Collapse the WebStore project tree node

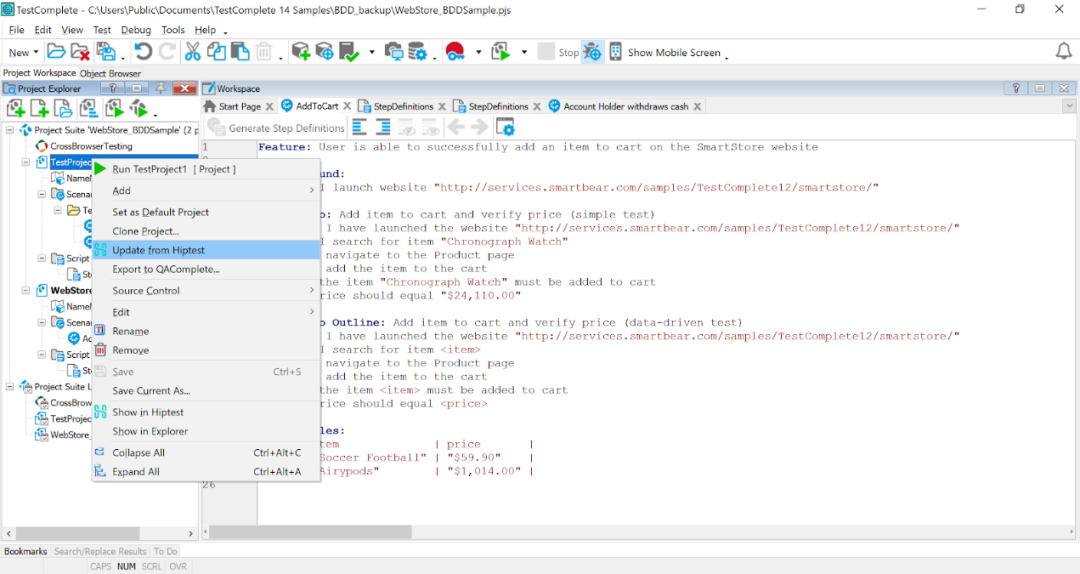[x=25, y=290]
